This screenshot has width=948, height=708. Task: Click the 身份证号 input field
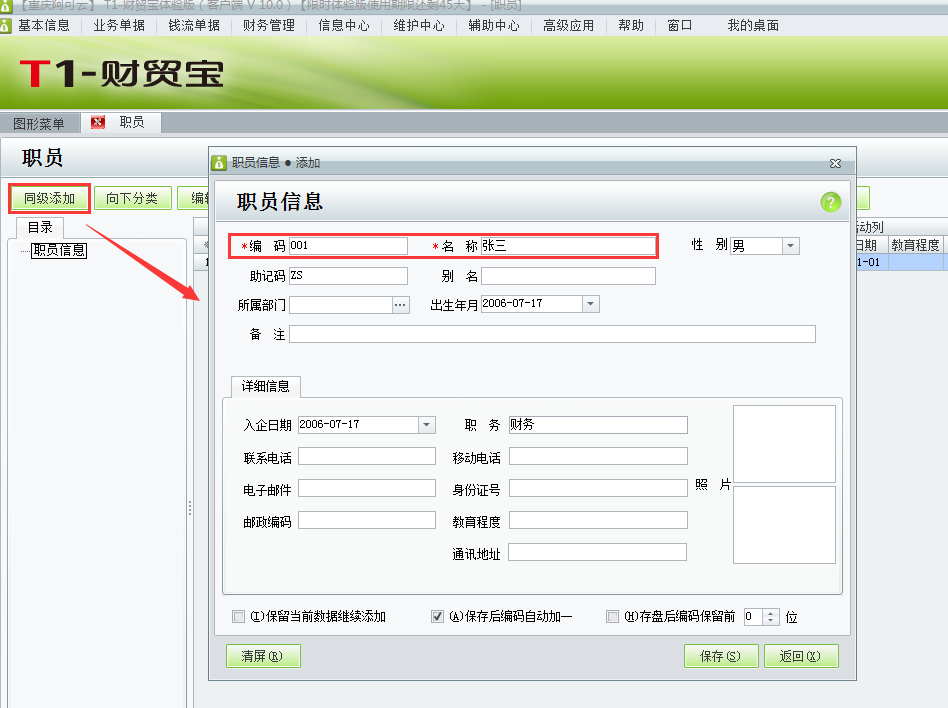pyautogui.click(x=598, y=488)
